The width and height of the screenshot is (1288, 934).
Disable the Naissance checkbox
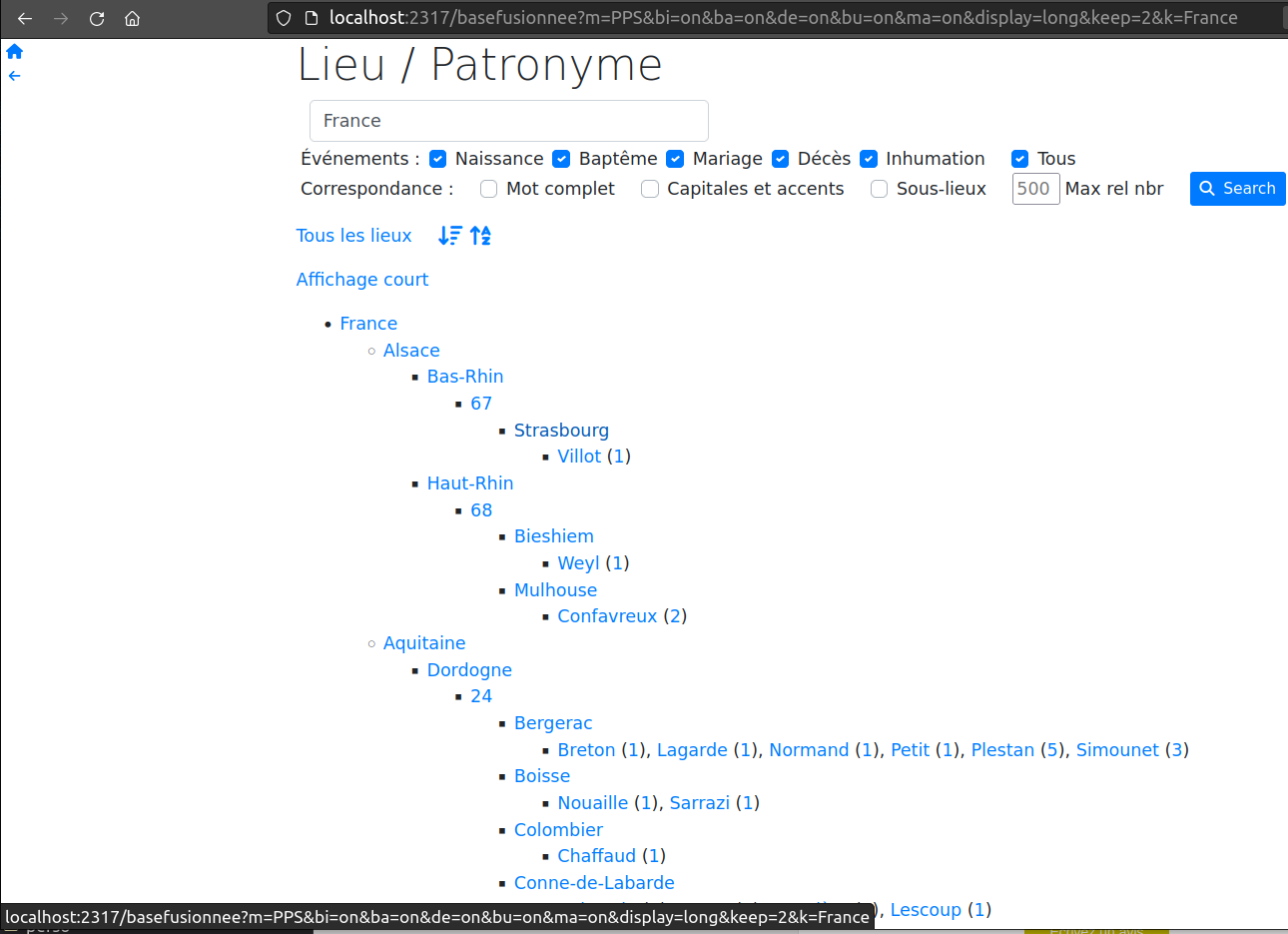(x=437, y=158)
